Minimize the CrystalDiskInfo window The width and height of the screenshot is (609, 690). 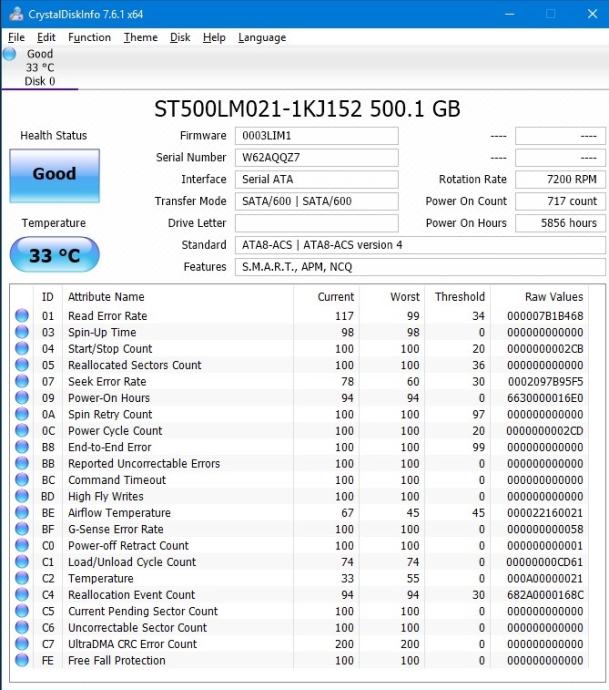[x=510, y=14]
